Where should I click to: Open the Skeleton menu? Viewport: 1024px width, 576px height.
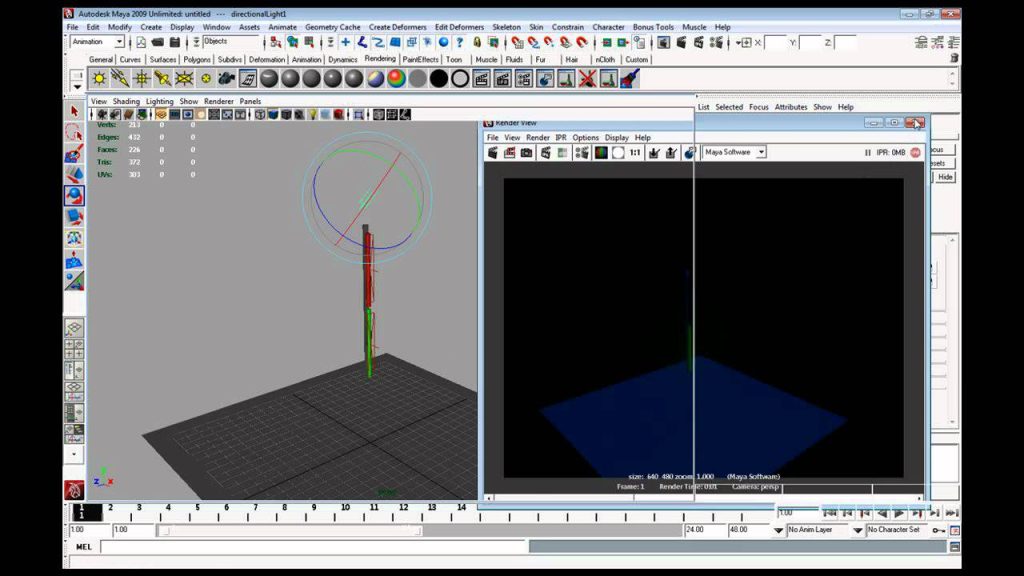pyautogui.click(x=506, y=27)
